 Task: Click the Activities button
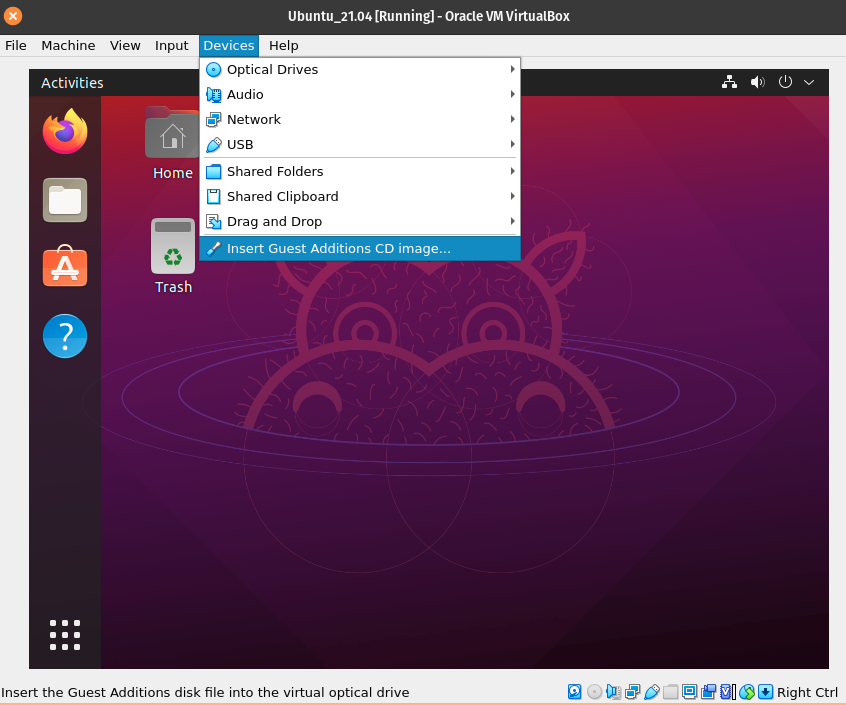click(72, 83)
